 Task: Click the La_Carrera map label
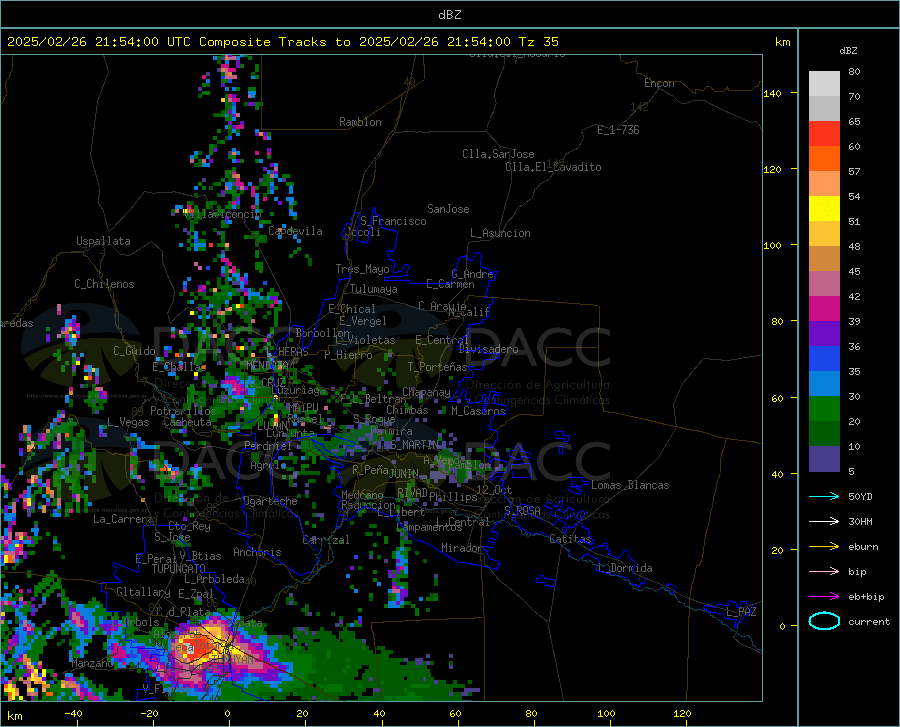(123, 519)
